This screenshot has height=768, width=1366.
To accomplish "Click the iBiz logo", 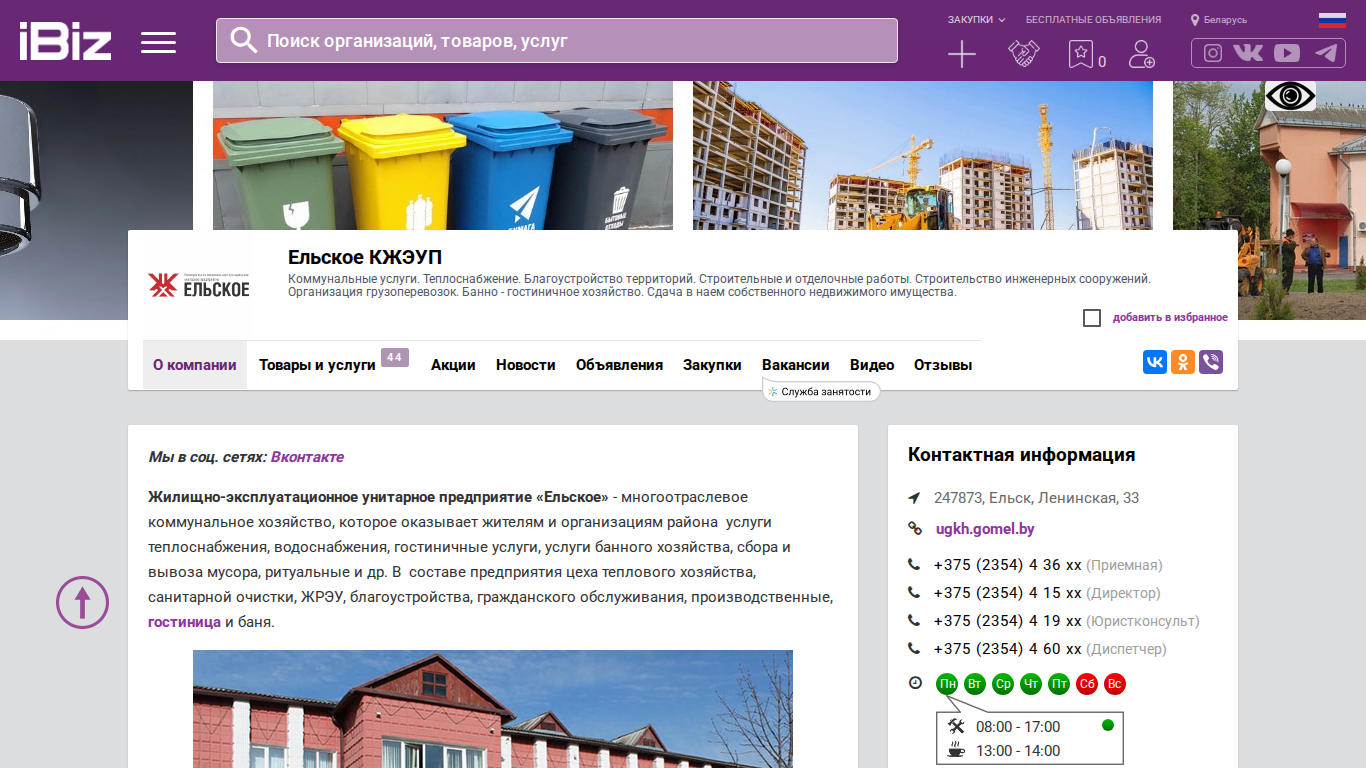I will (x=65, y=41).
